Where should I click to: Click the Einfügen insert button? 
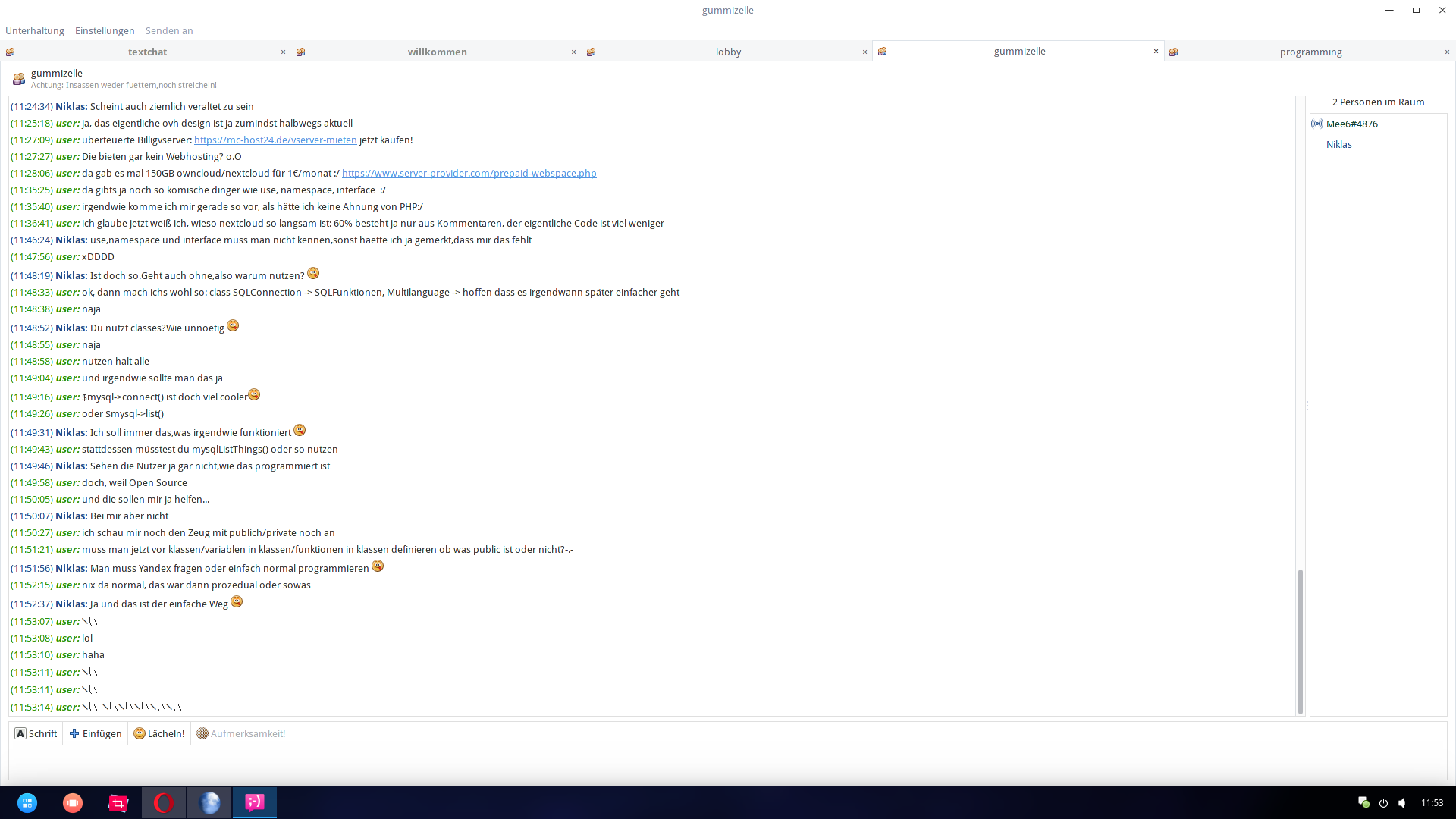[96, 733]
